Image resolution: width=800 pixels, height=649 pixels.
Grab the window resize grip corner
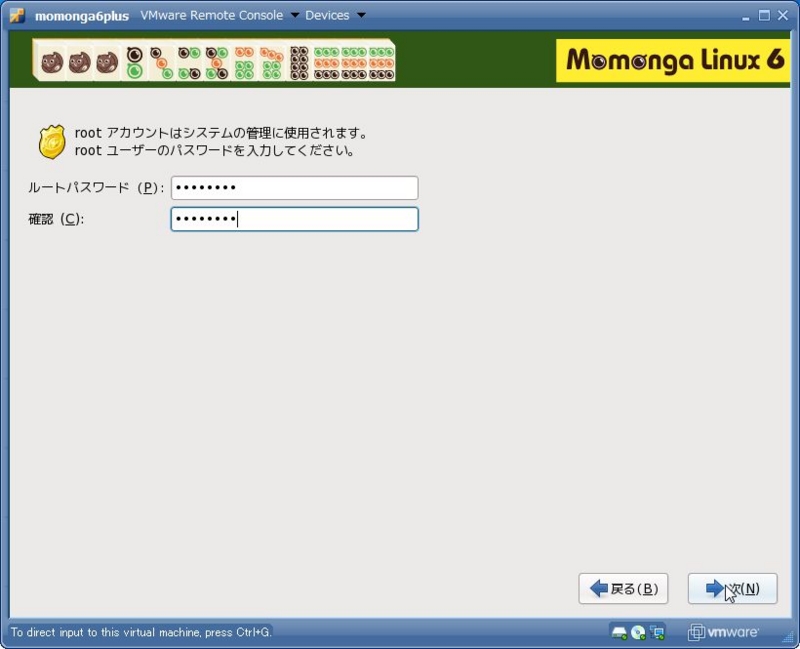pyautogui.click(x=788, y=636)
